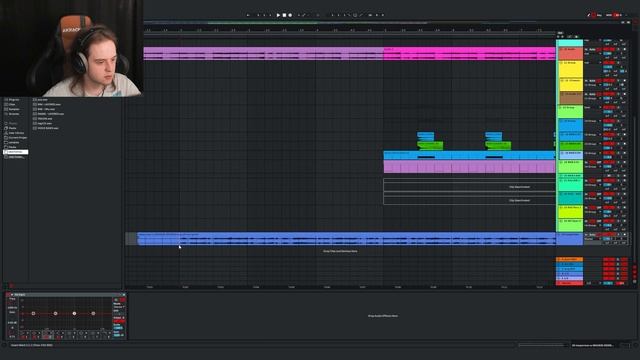Click the Drop Files and Devices Here area
Image resolution: width=640 pixels, height=360 pixels.
[340, 251]
